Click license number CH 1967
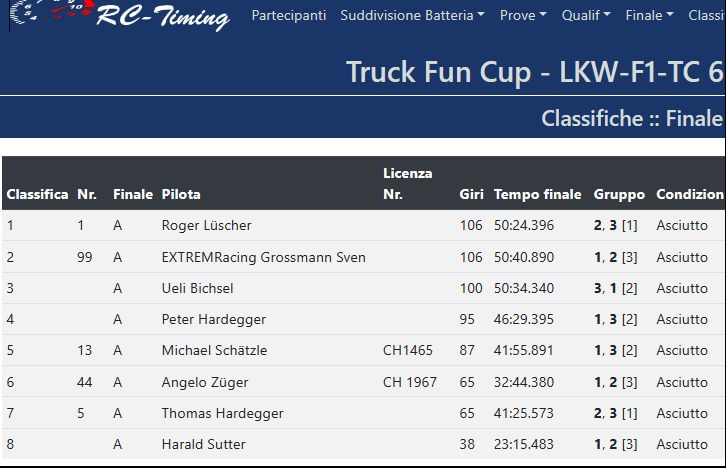This screenshot has width=726, height=468. (409, 382)
